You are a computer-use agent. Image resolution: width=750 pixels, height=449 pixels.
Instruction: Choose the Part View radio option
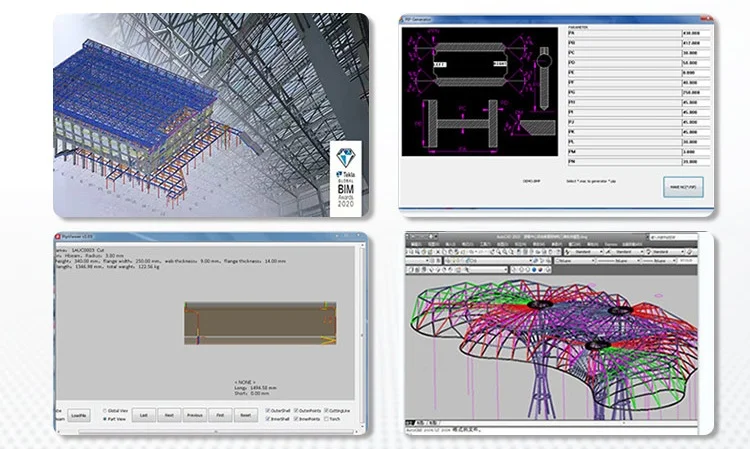coord(105,419)
